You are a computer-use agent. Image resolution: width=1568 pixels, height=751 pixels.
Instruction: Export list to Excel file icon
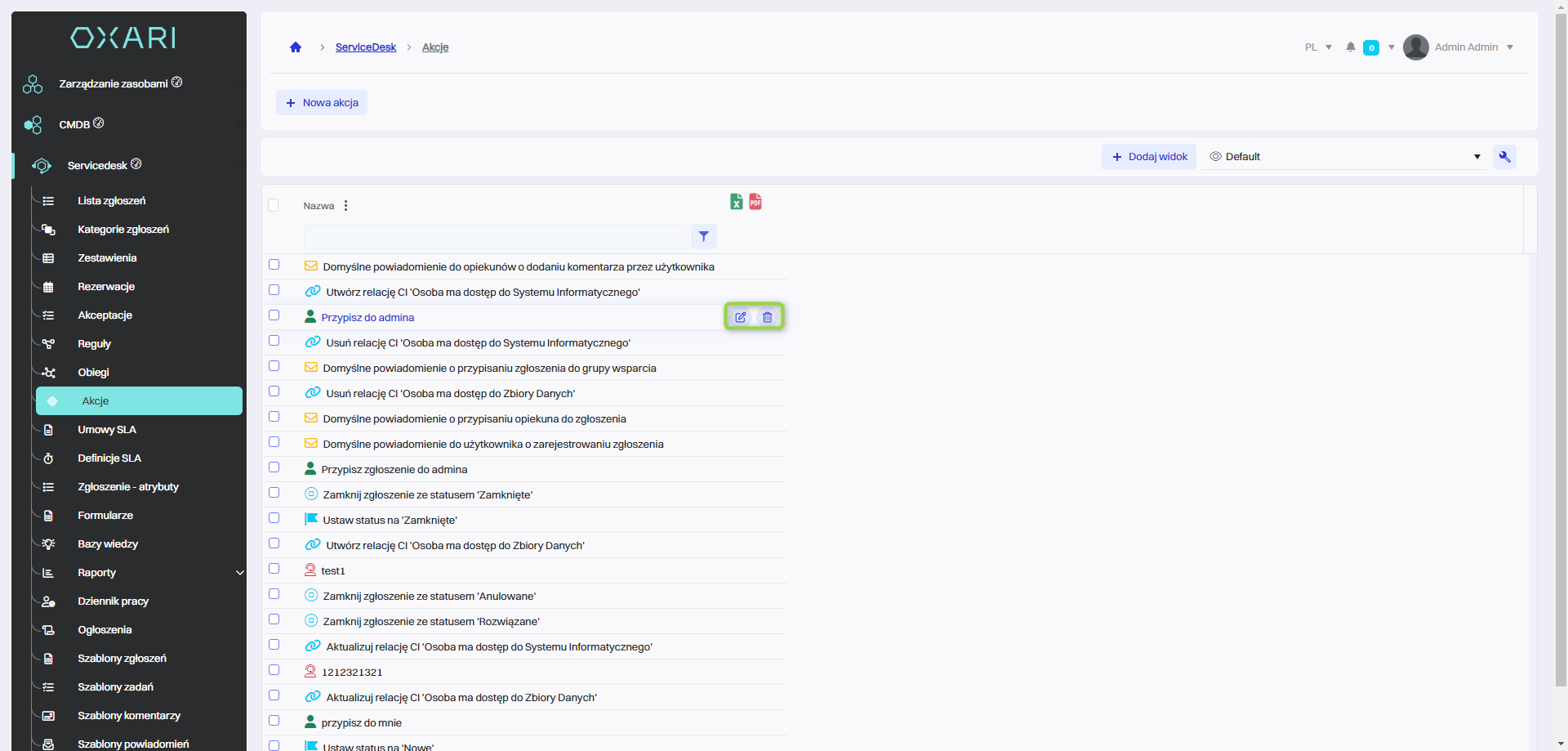[x=736, y=202]
